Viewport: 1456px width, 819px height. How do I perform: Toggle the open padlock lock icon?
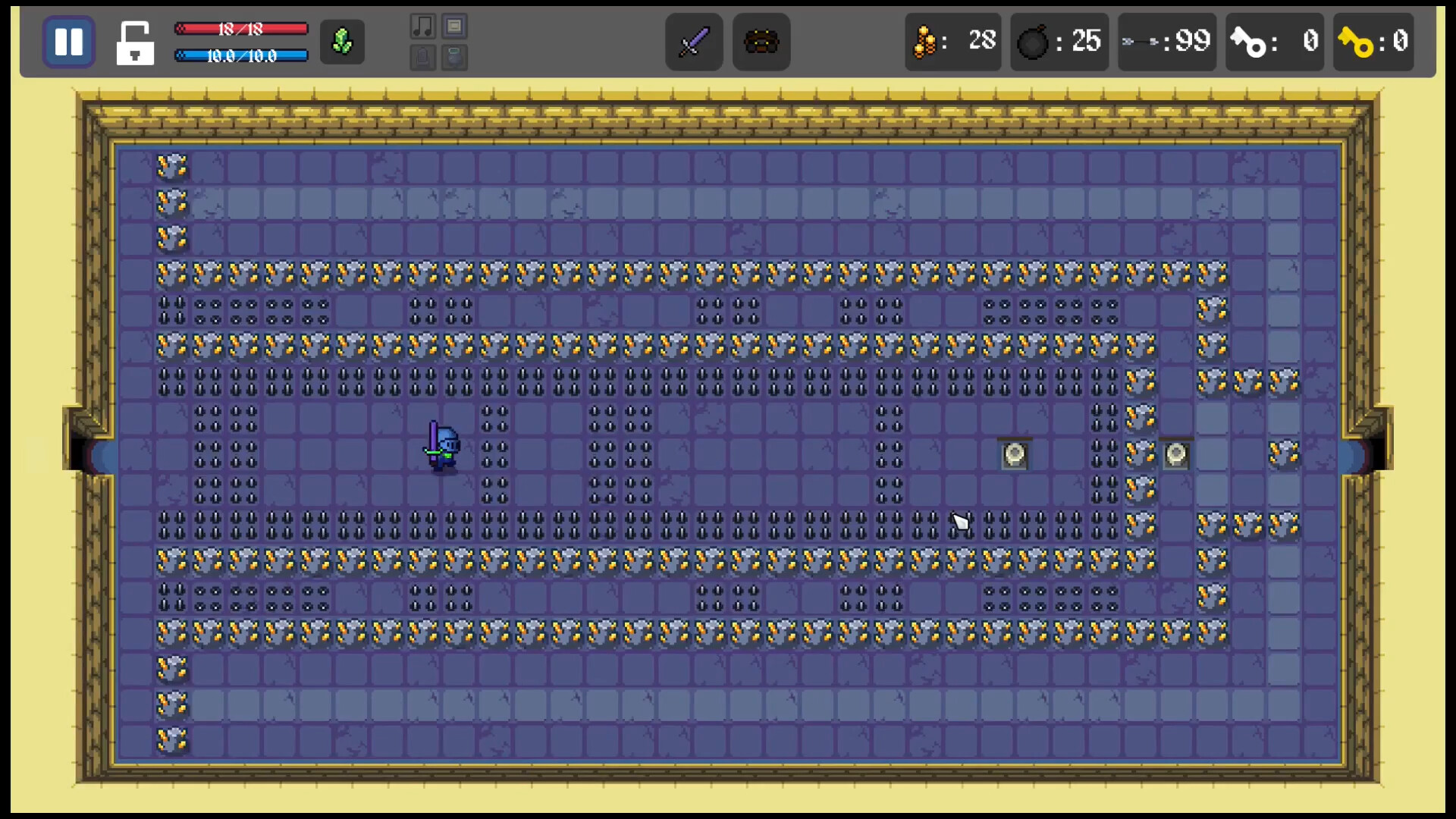point(135,42)
